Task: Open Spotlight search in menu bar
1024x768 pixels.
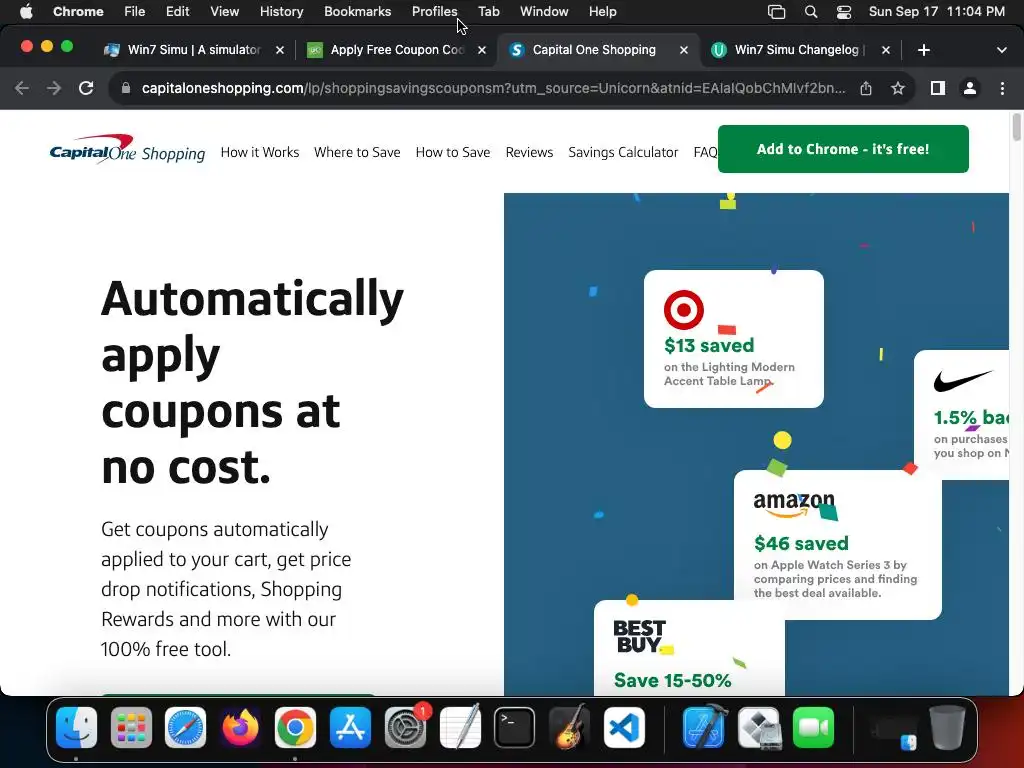Action: (810, 12)
